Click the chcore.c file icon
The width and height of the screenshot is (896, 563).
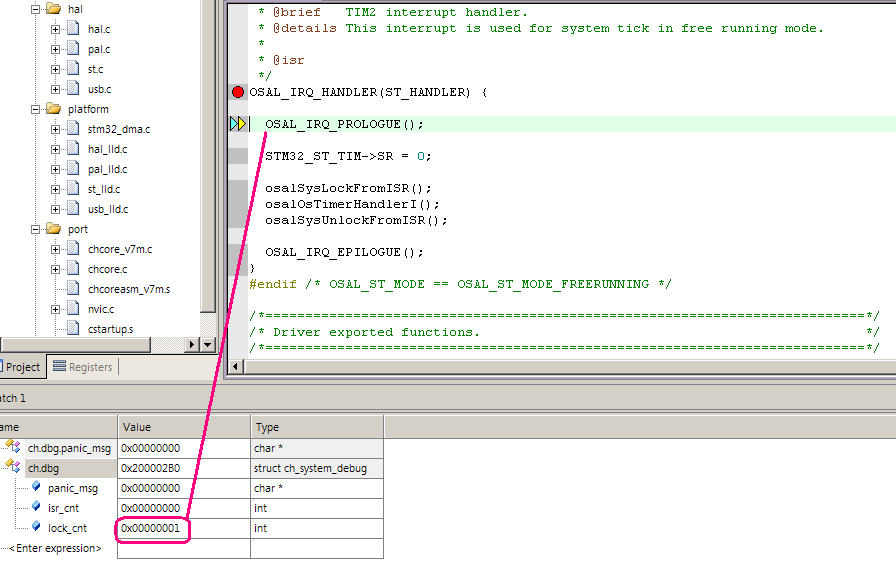pos(73,269)
